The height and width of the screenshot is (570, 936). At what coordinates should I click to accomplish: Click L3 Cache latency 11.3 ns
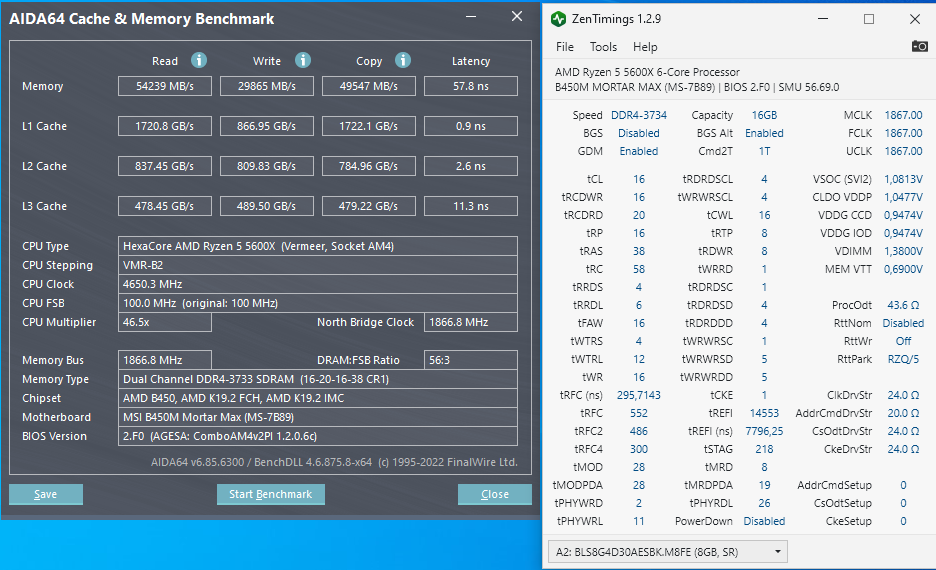[471, 206]
